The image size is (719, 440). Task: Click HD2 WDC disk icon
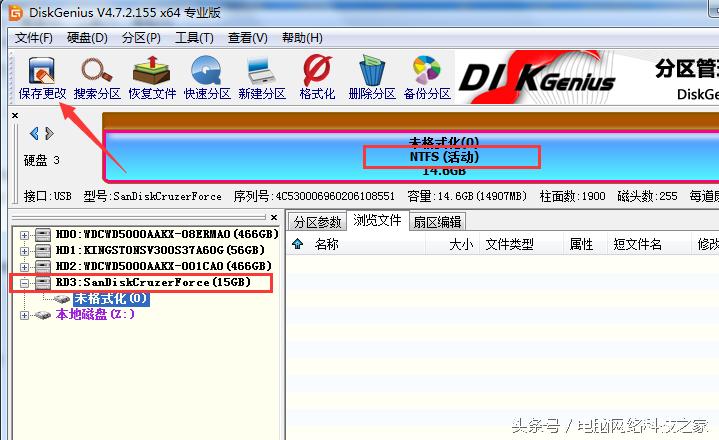[43, 266]
